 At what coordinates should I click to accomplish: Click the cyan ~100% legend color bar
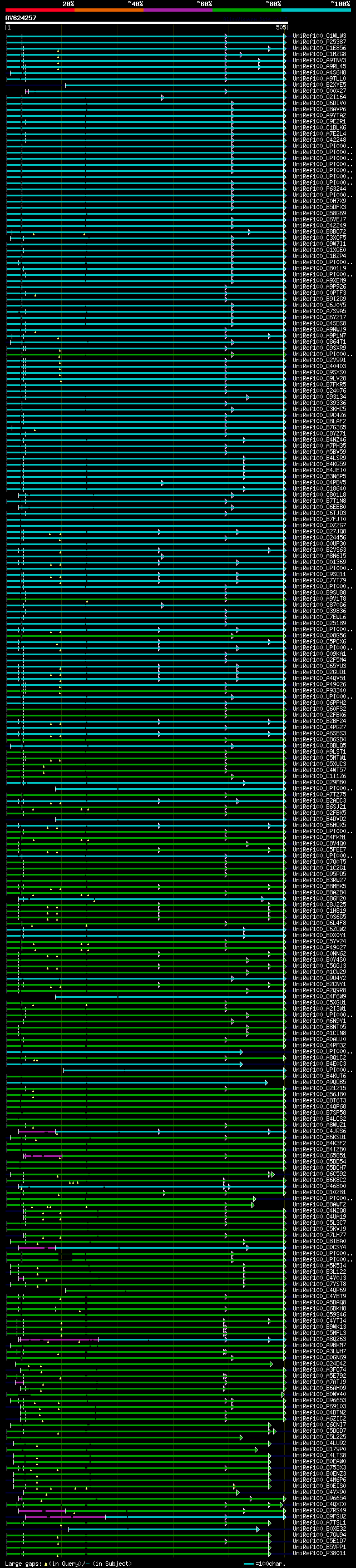[x=316, y=10]
